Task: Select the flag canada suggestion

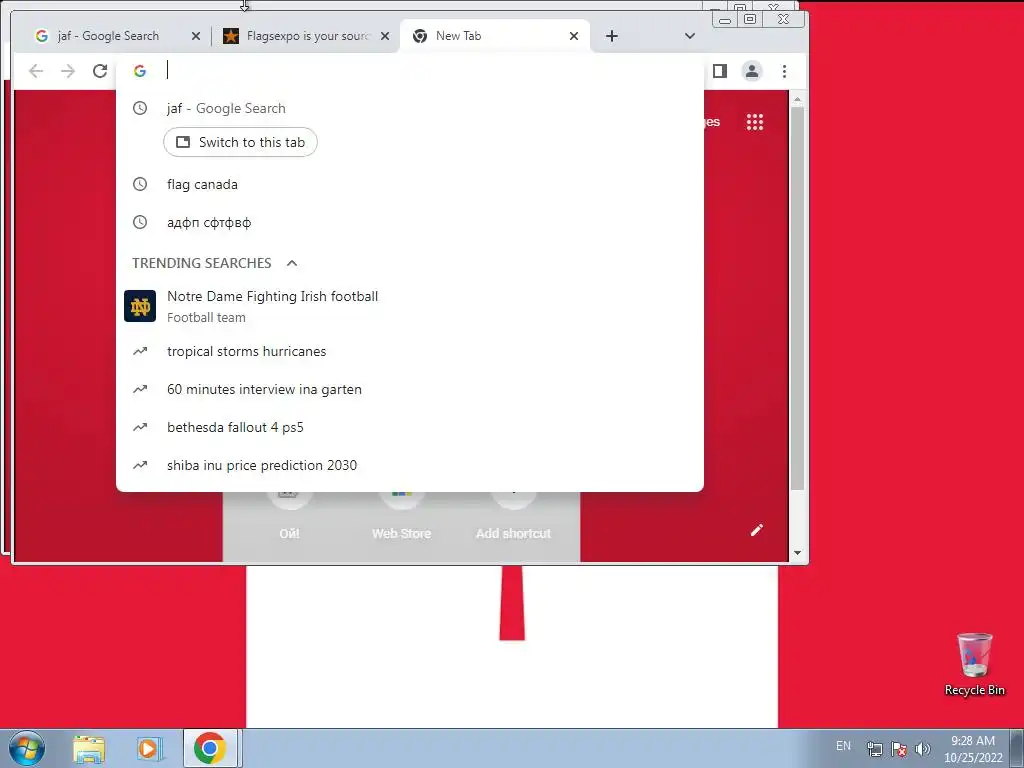Action: click(x=409, y=184)
